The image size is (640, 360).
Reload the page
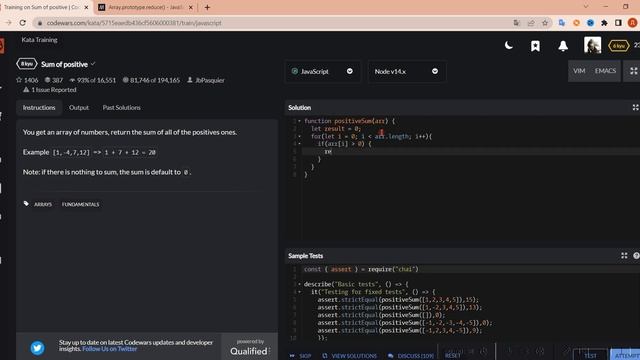pyautogui.click(x=23, y=23)
